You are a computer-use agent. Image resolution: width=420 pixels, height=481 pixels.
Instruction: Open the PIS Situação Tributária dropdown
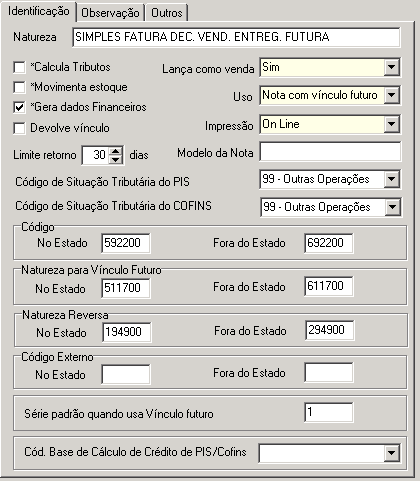[391, 179]
